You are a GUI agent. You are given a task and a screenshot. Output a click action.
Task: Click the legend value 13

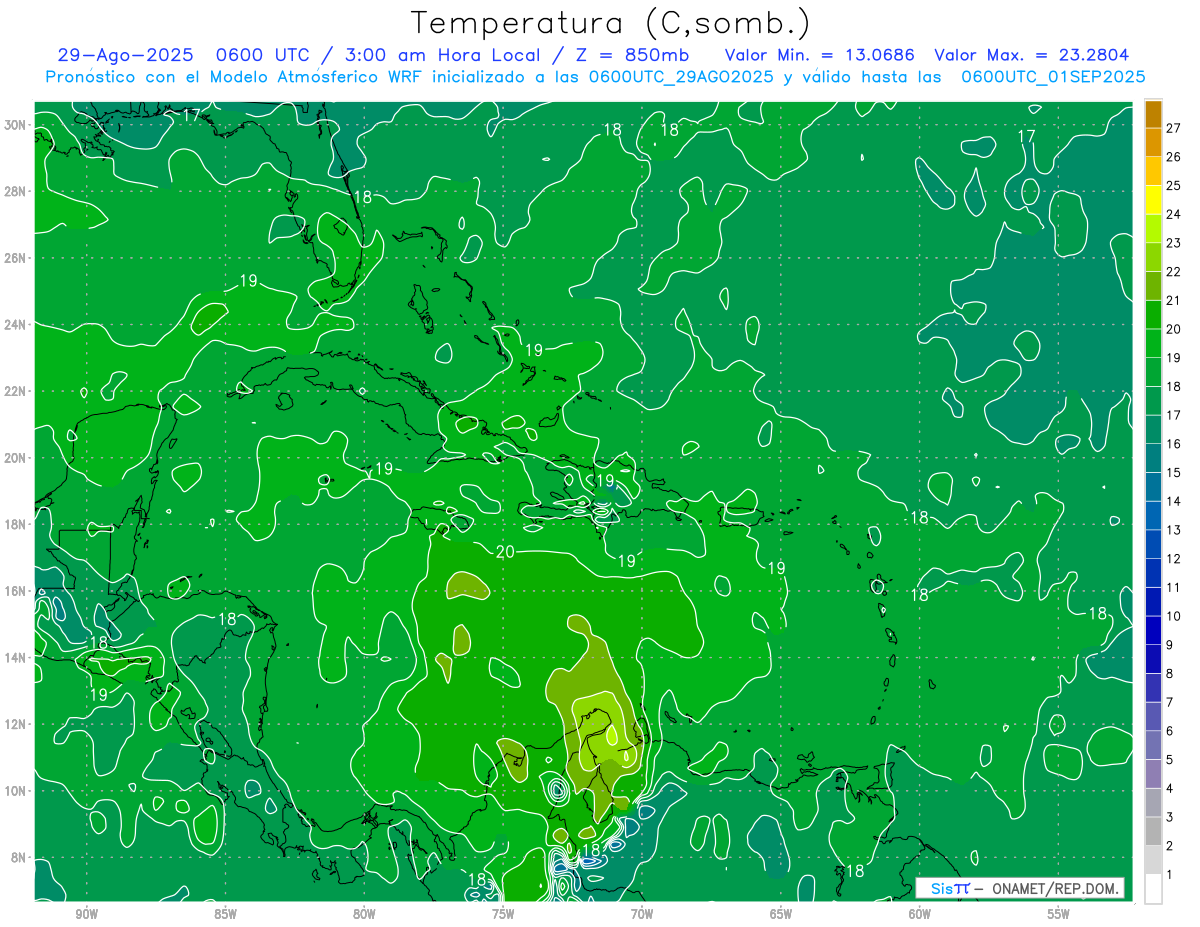click(1173, 529)
